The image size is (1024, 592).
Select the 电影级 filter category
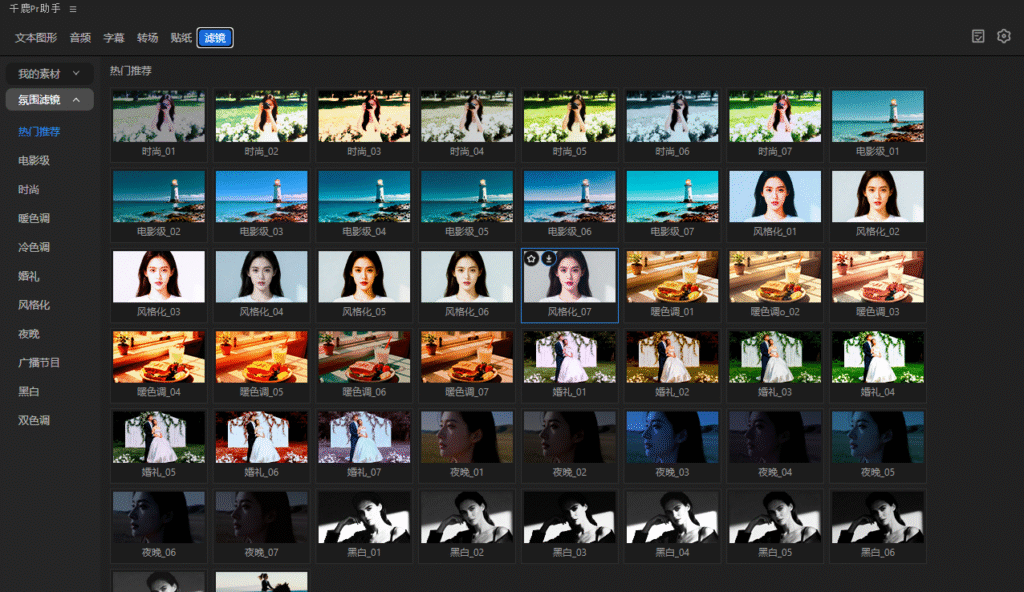pyautogui.click(x=34, y=161)
